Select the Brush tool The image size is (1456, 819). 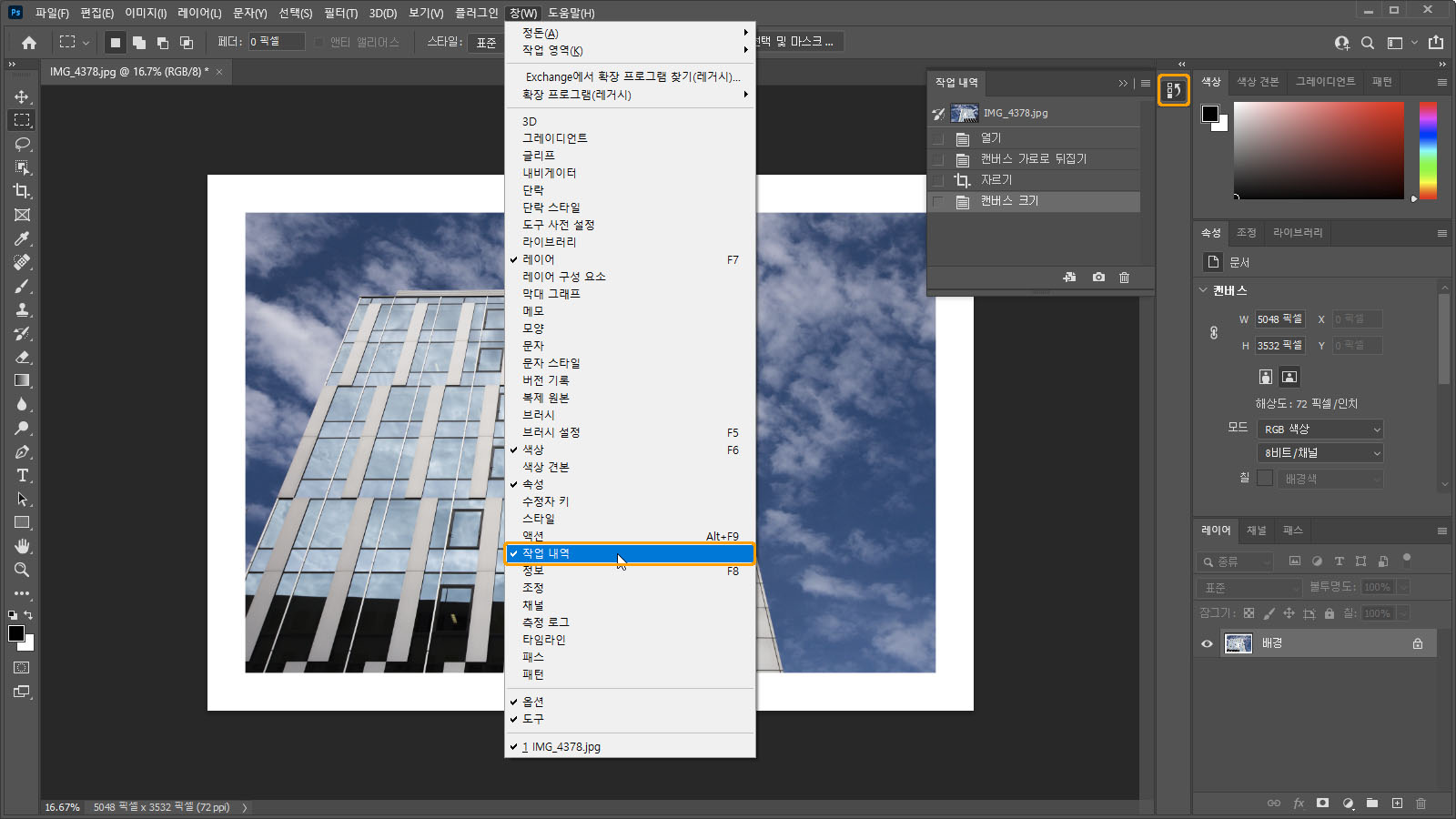(22, 286)
